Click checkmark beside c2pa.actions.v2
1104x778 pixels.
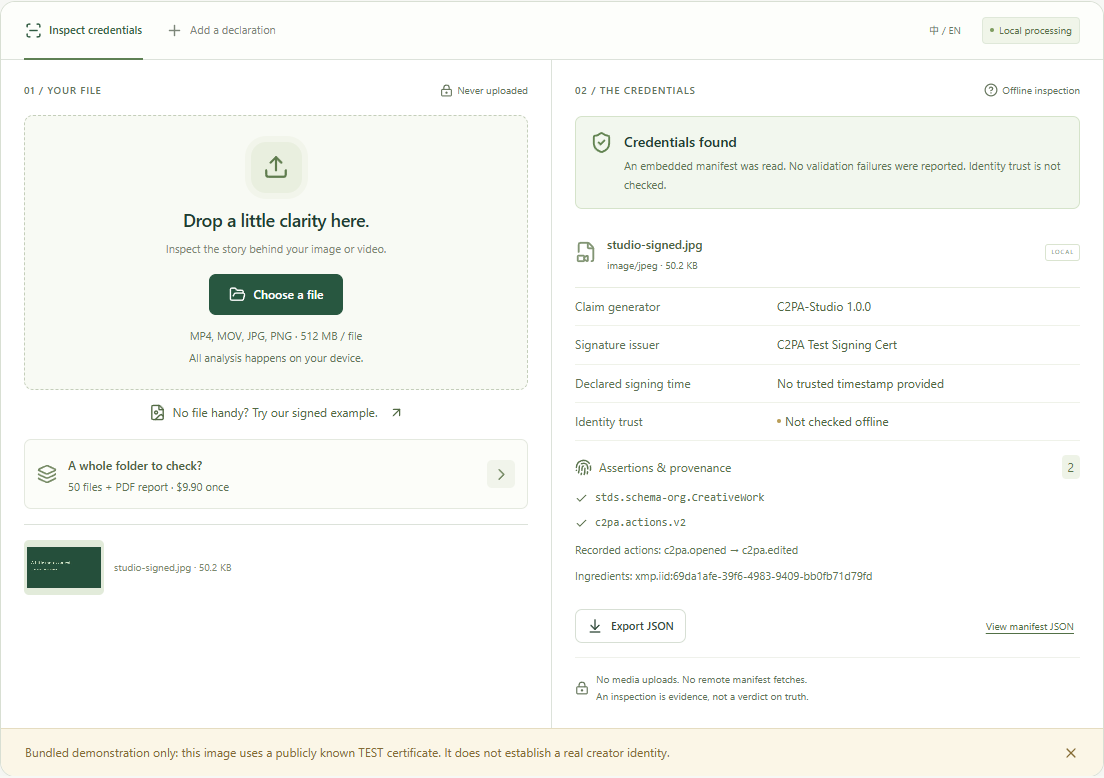pyautogui.click(x=582, y=523)
